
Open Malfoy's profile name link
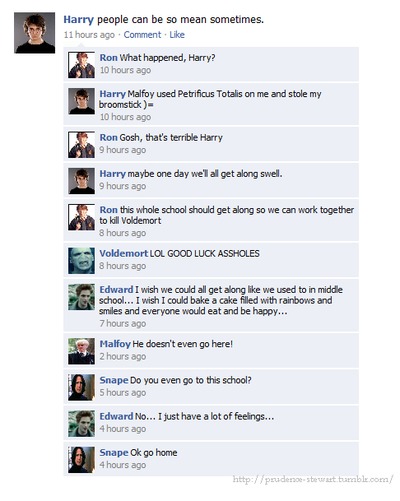[x=115, y=344]
